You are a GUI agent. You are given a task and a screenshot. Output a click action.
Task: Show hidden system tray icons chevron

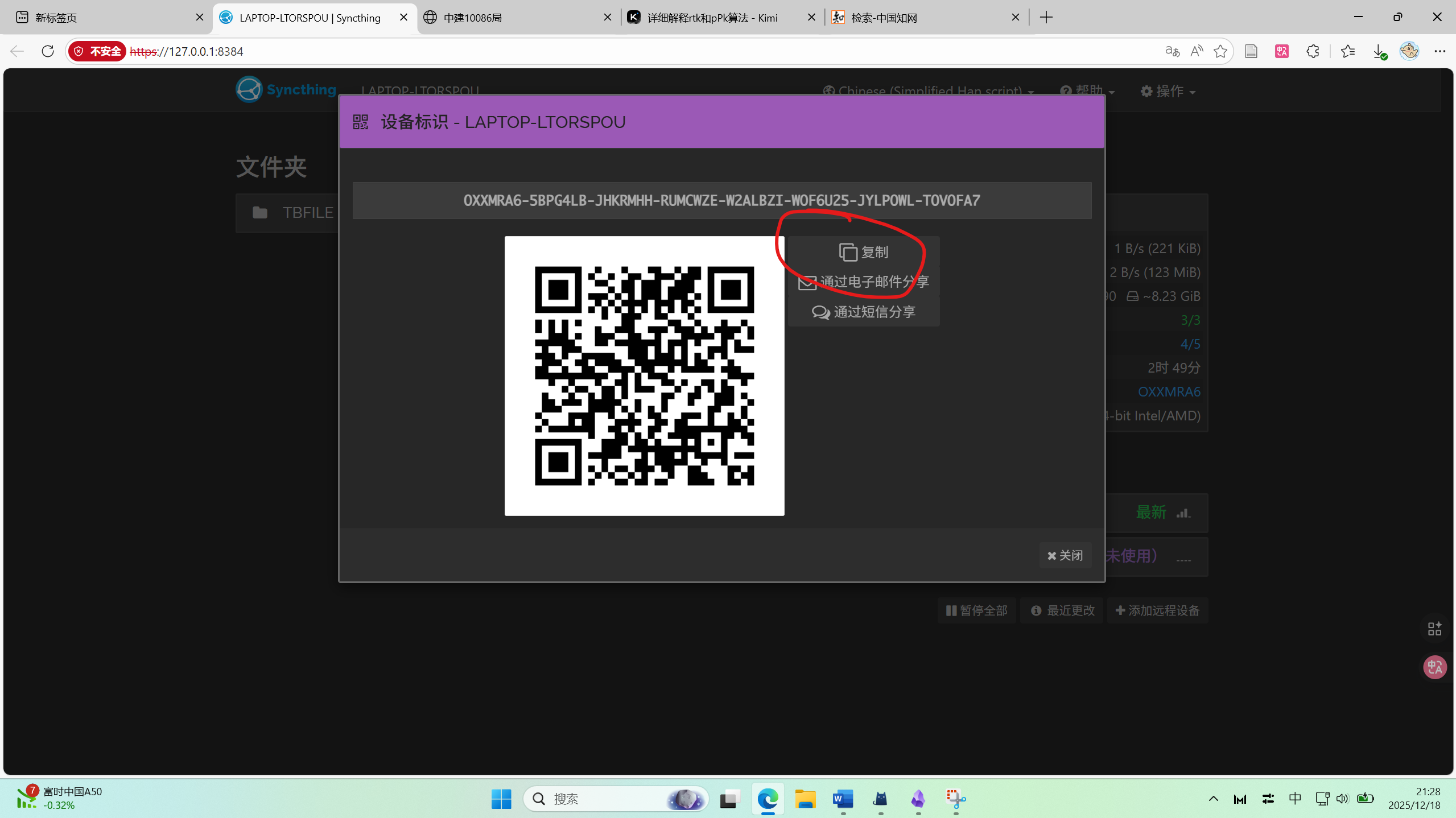click(x=1213, y=799)
